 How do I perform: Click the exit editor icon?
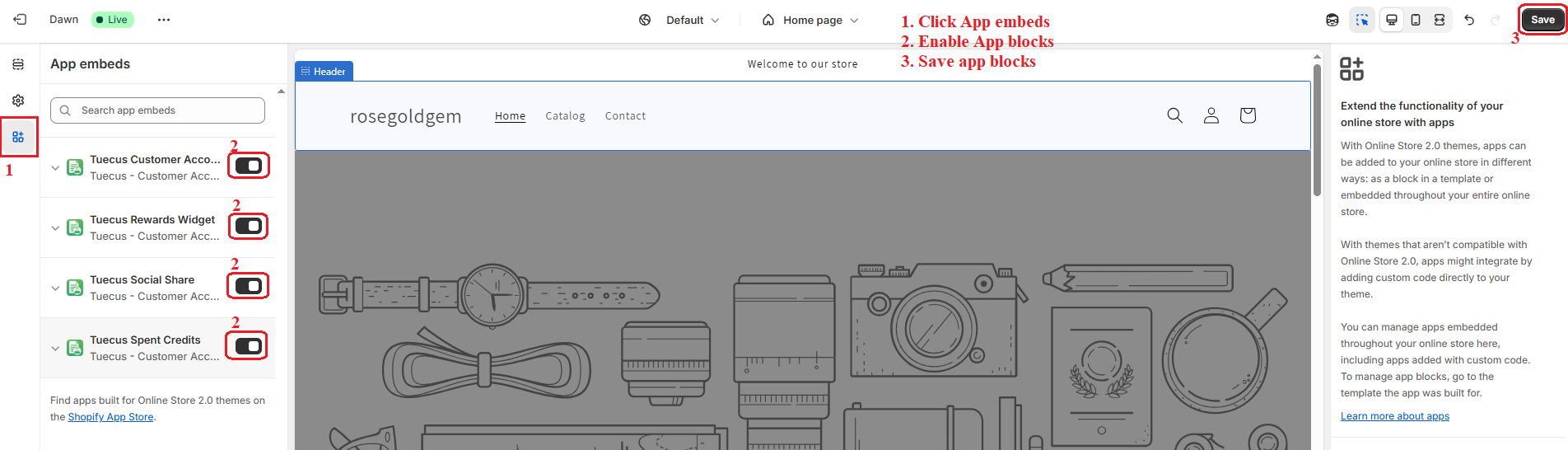[x=20, y=20]
